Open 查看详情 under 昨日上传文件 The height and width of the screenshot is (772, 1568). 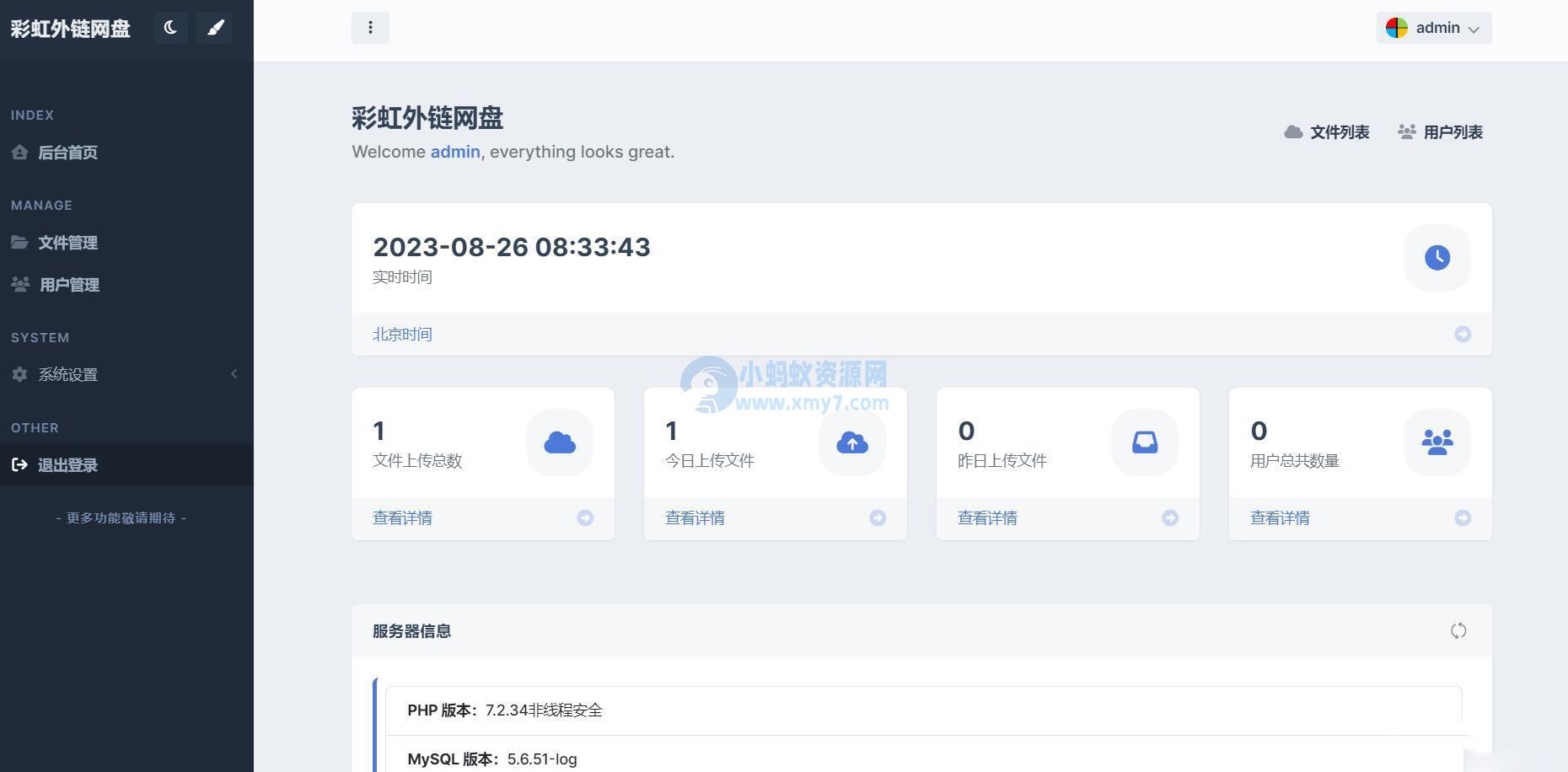pos(987,518)
